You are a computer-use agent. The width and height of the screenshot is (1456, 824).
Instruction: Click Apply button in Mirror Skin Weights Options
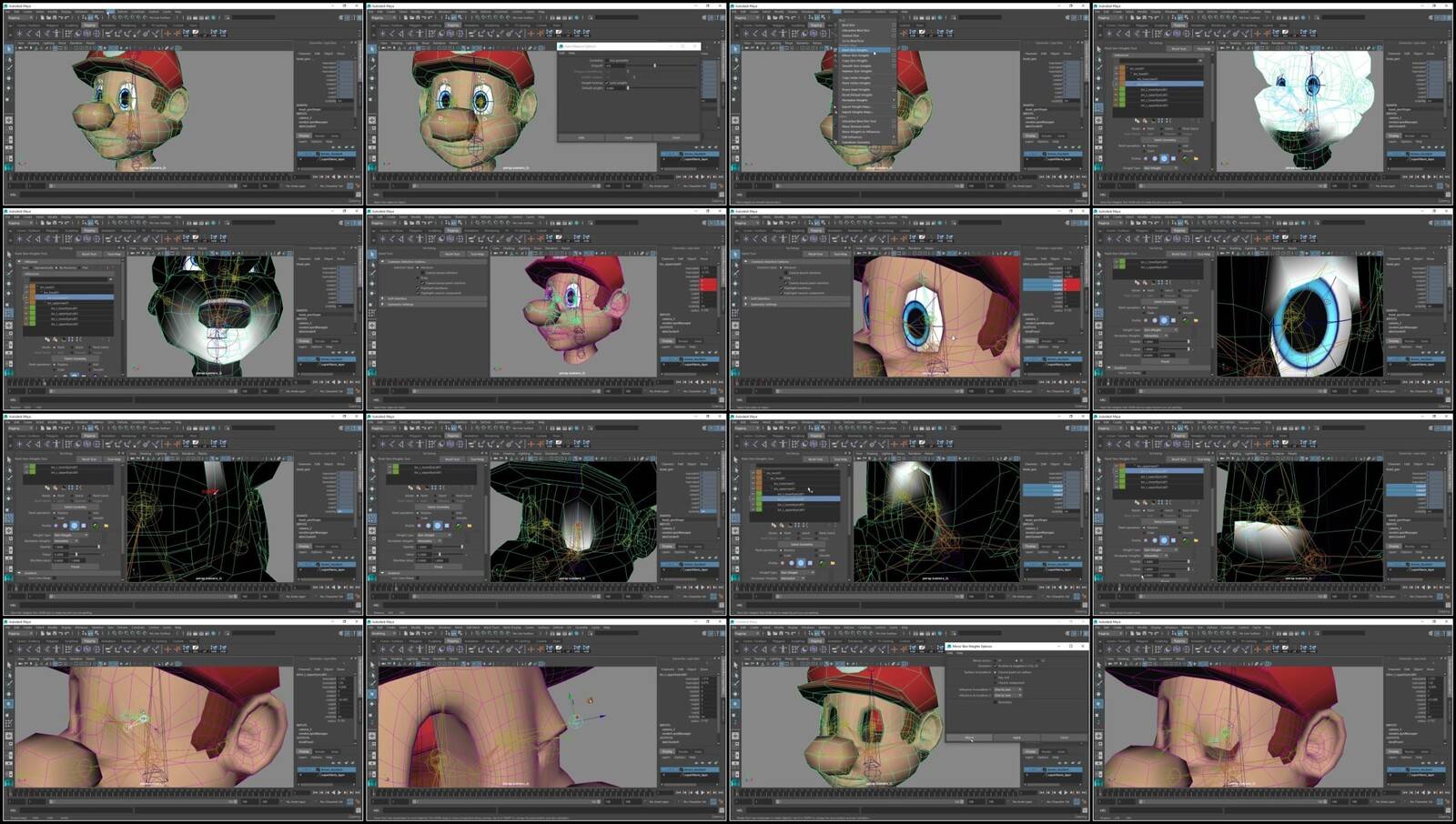[x=1016, y=738]
